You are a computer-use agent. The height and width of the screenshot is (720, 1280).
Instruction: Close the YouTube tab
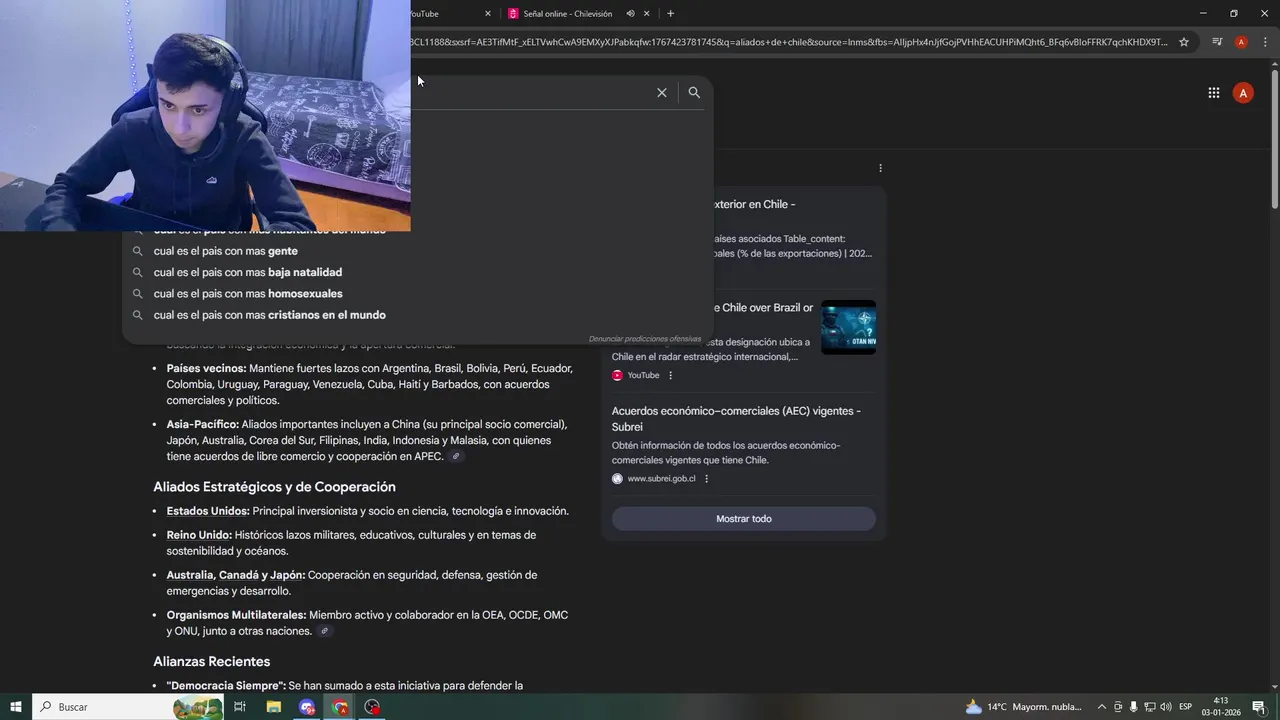[x=488, y=14]
